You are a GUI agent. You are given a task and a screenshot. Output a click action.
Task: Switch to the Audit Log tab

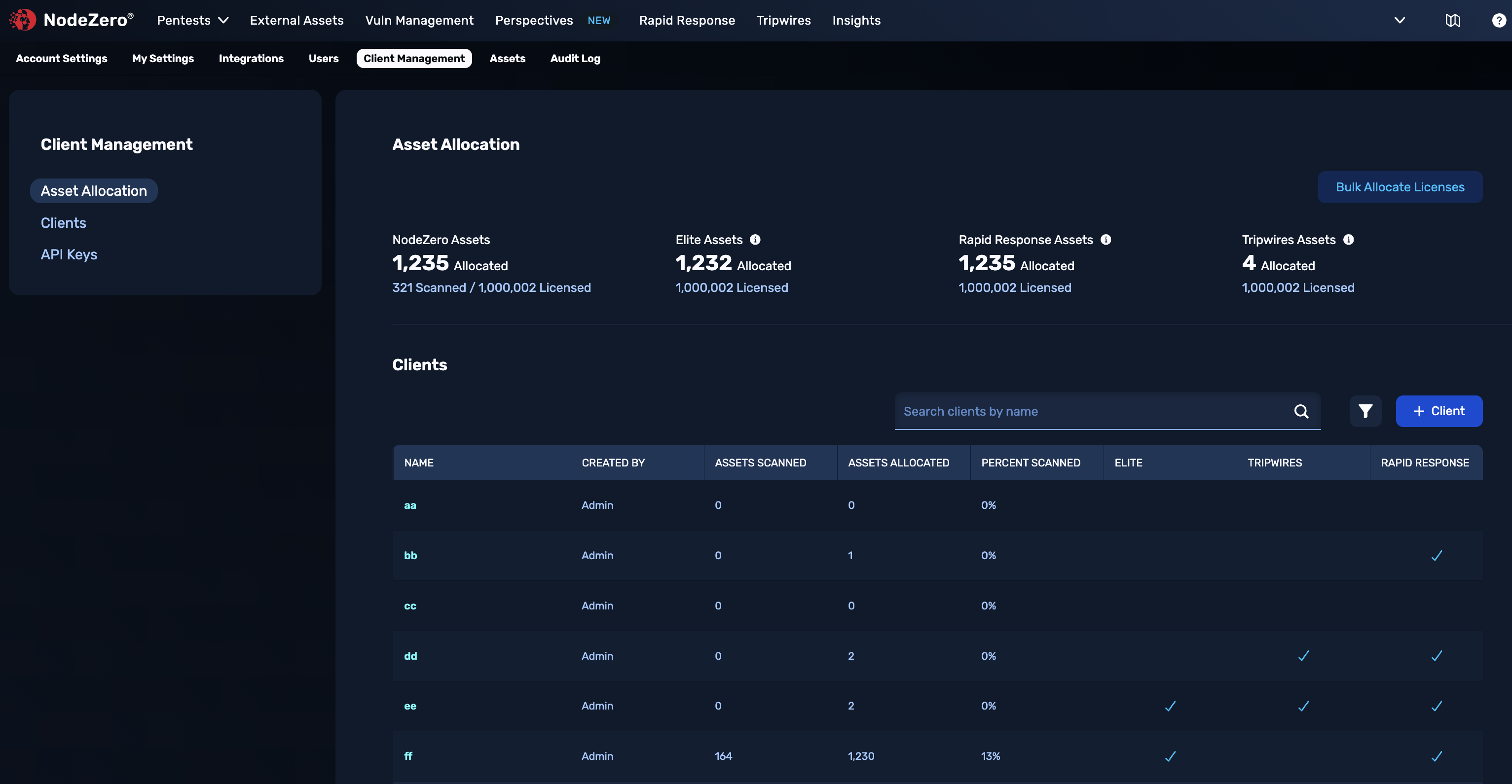[575, 58]
